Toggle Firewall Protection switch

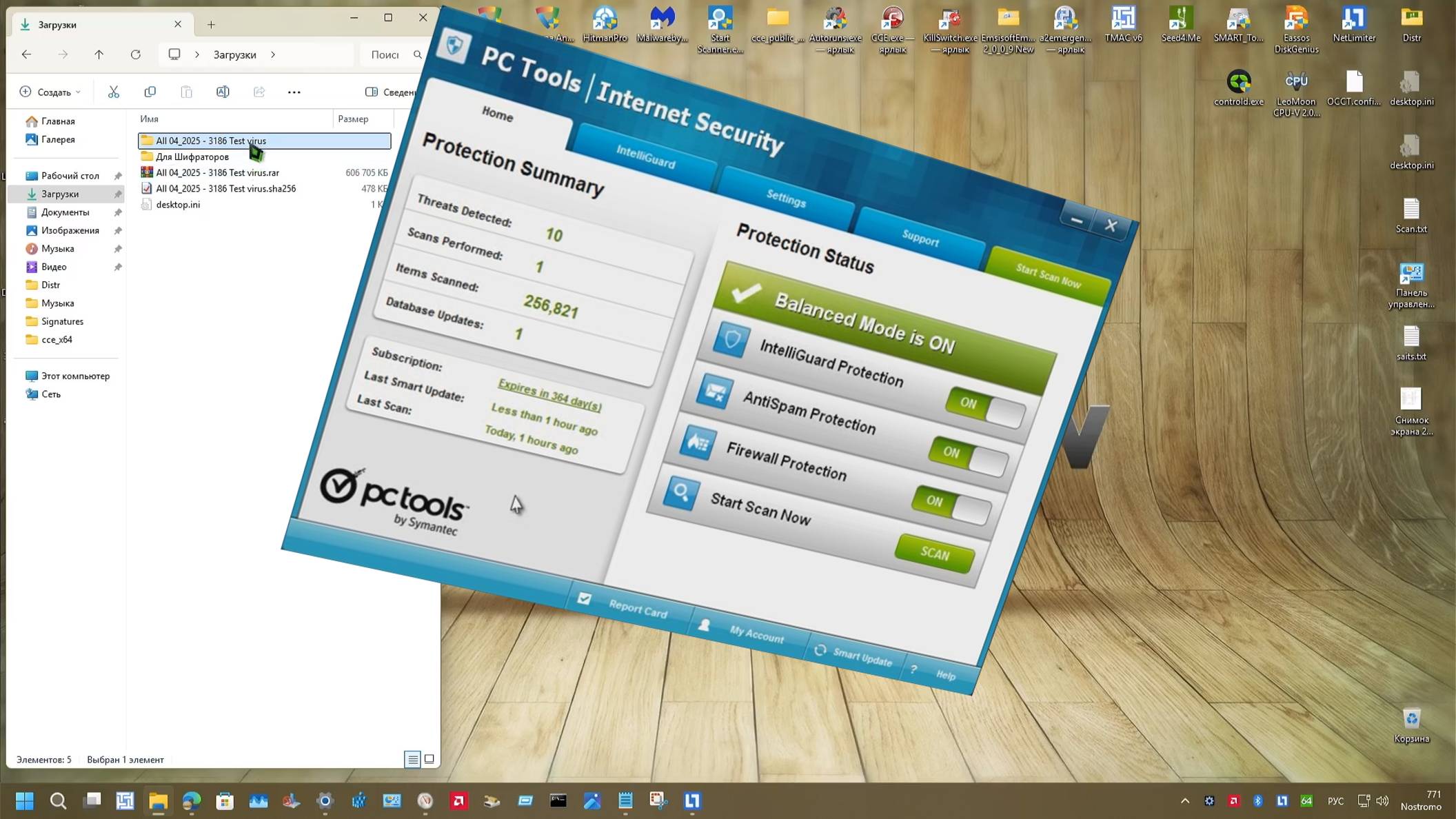click(951, 505)
